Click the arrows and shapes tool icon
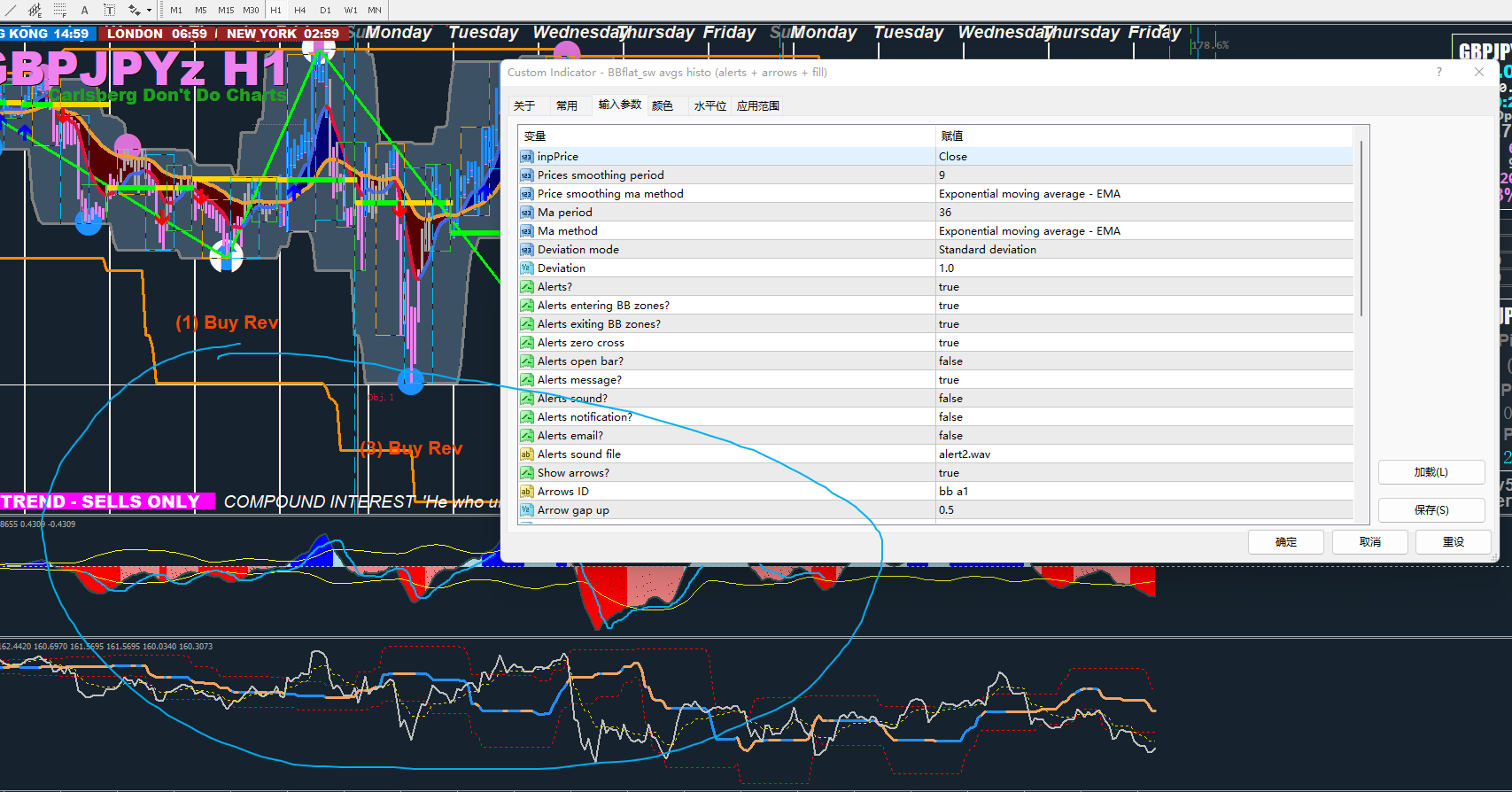The width and height of the screenshot is (1512, 792). [134, 10]
